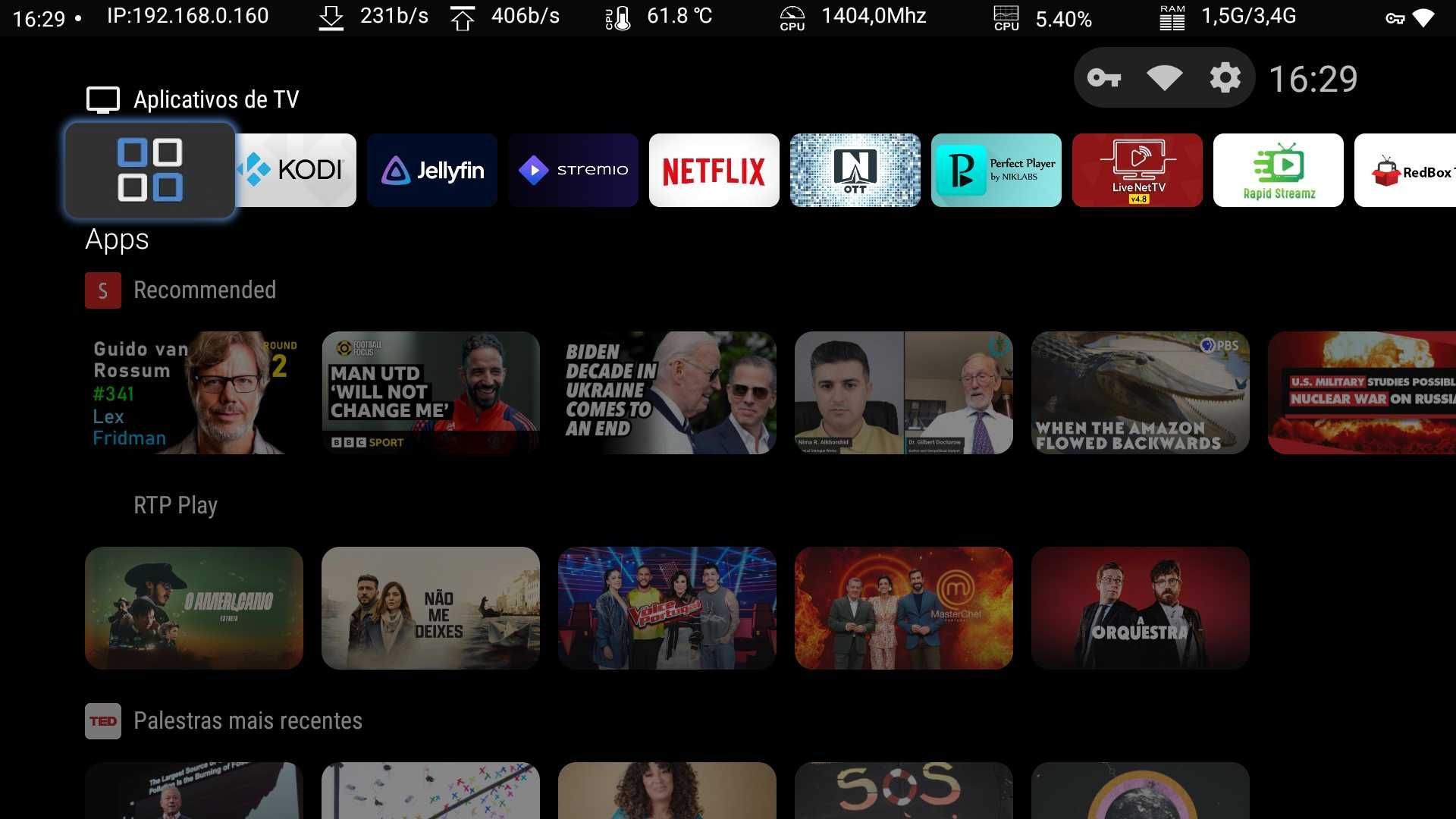The width and height of the screenshot is (1456, 819).
Task: Click the upload speed arrow icon
Action: [463, 17]
